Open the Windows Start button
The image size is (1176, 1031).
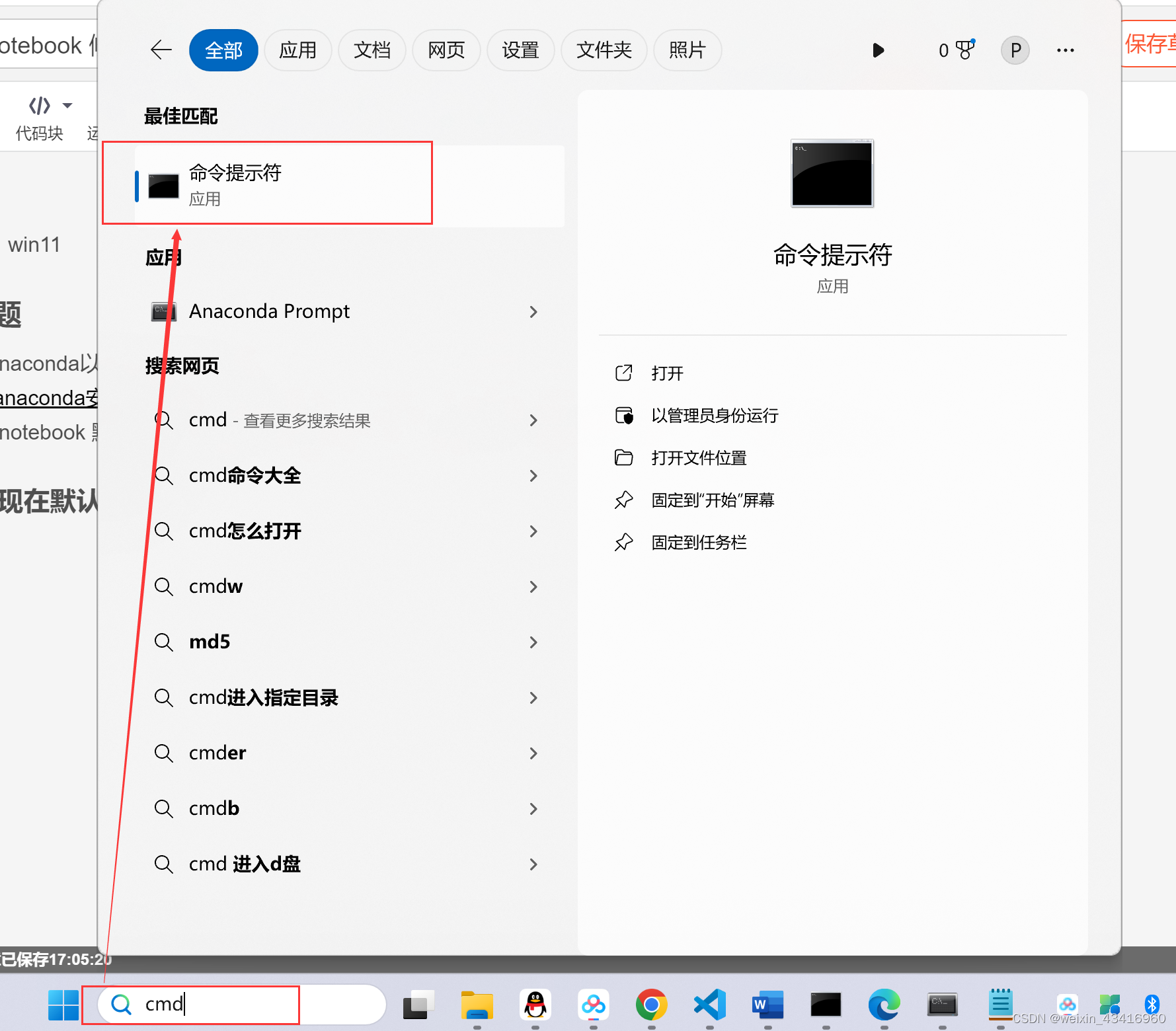[63, 1005]
